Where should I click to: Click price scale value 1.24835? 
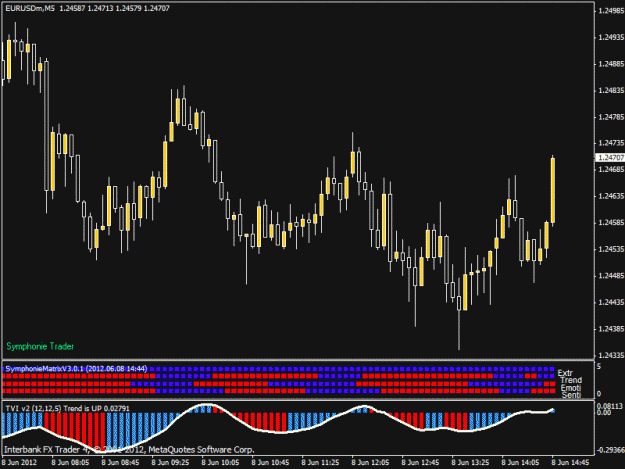tap(611, 90)
